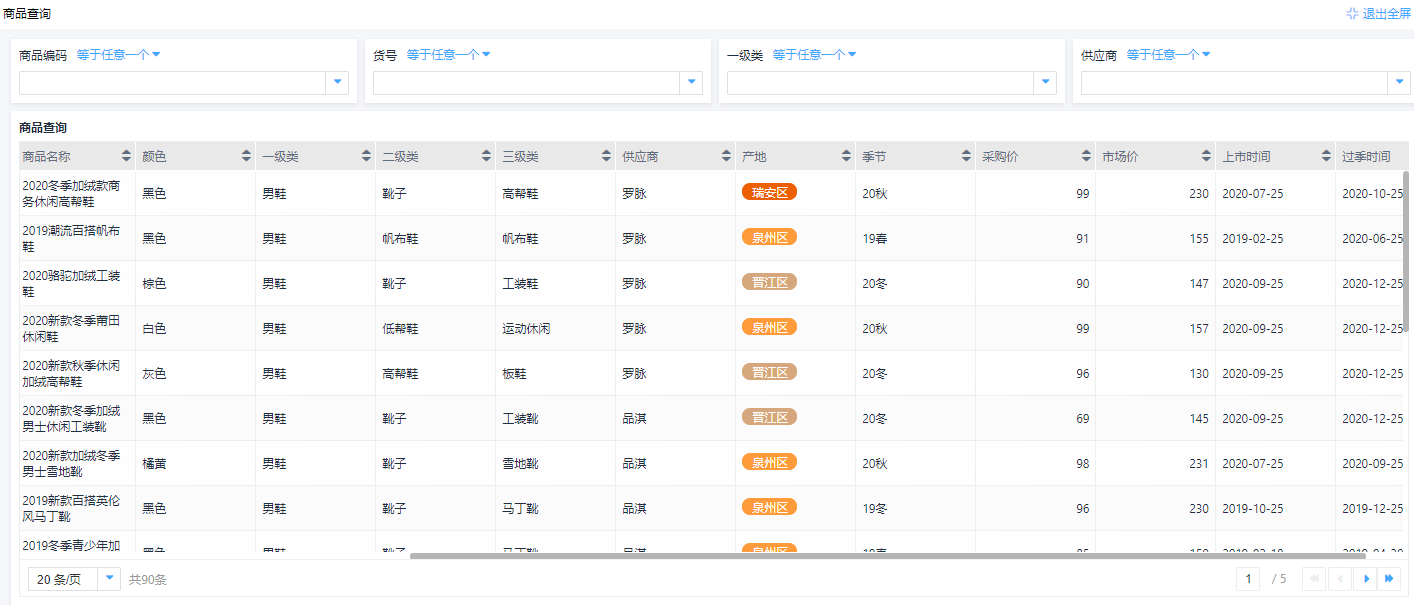Sort by the 一级类 column sort icon

click(366, 156)
